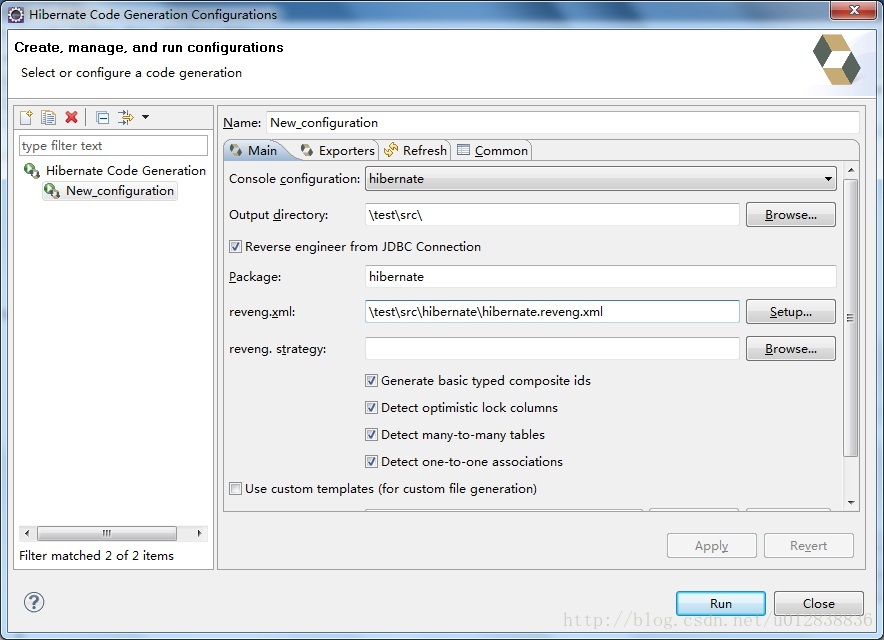
Task: Click the tree panel horizontal scrollbar thumb
Action: click(107, 533)
